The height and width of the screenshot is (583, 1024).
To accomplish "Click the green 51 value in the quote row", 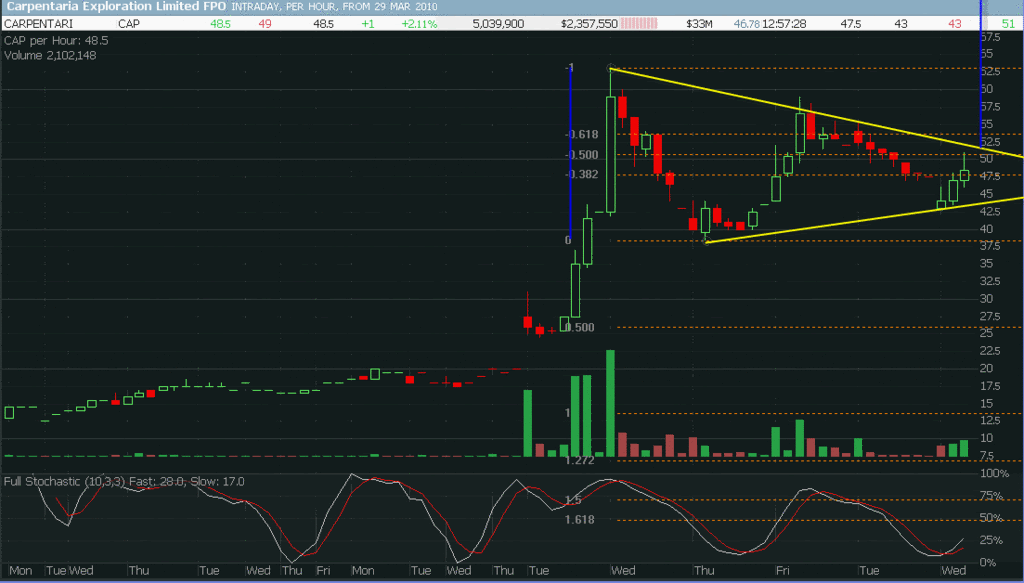I will click(1008, 24).
